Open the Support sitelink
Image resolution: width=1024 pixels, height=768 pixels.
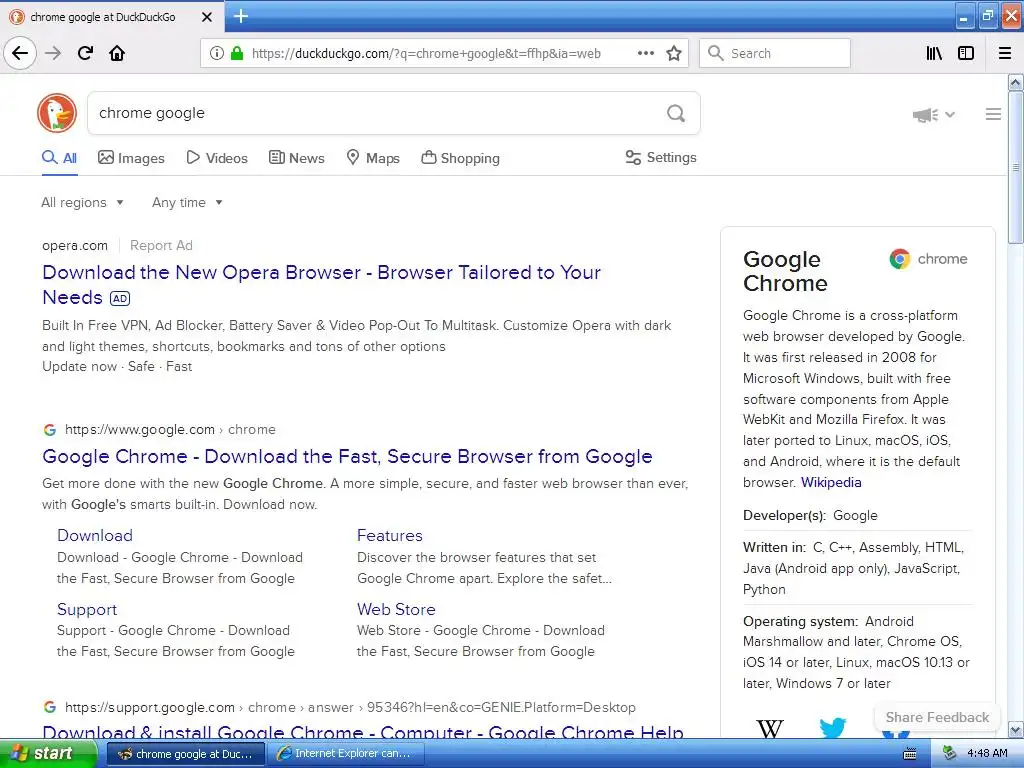(87, 609)
